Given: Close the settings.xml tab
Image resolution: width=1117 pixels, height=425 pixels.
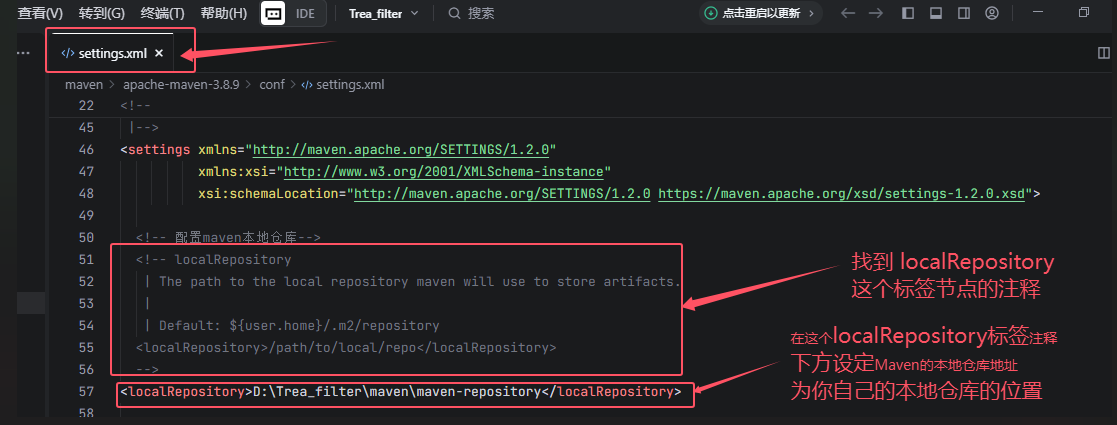Looking at the screenshot, I should 159,53.
